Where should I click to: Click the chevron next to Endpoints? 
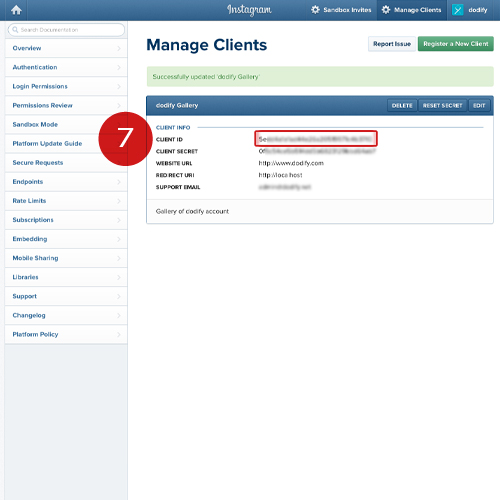[x=119, y=182]
